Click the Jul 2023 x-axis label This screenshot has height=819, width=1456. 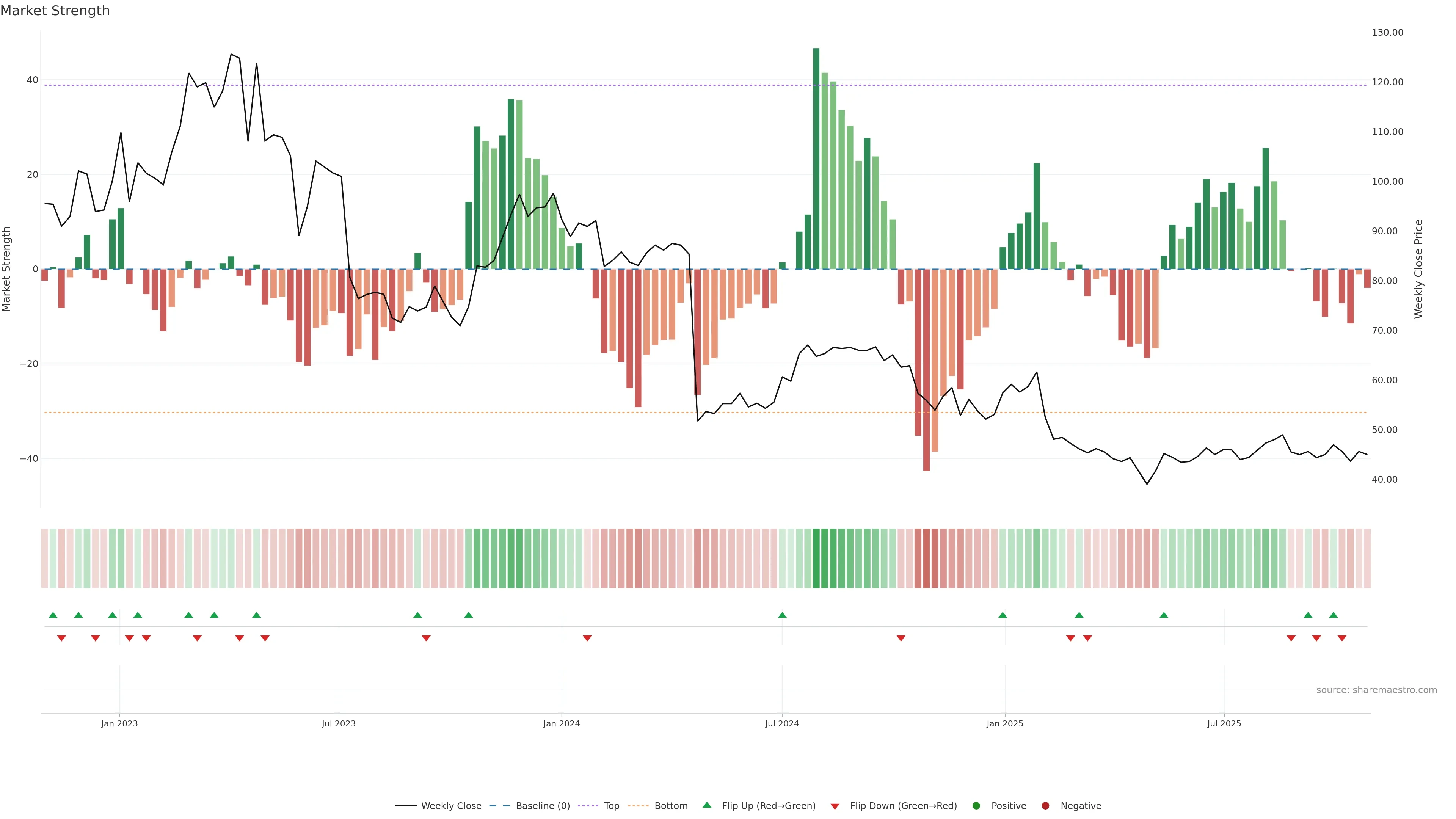coord(339,723)
